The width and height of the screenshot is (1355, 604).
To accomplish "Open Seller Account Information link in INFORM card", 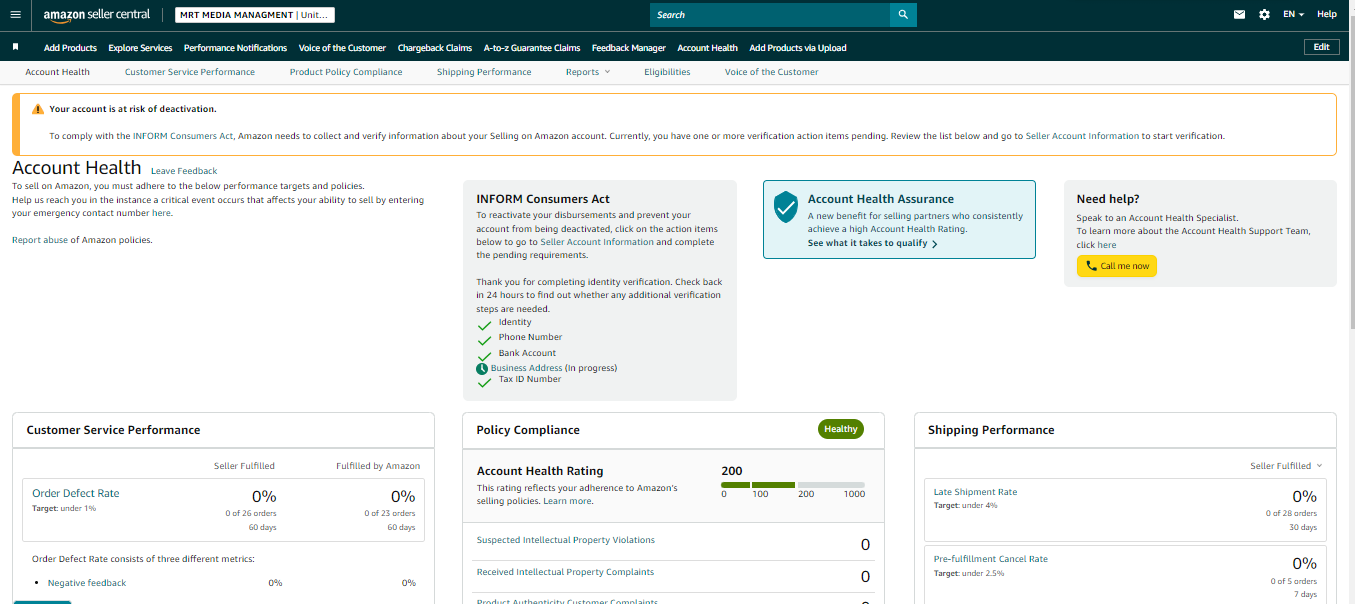I will pyautogui.click(x=597, y=242).
